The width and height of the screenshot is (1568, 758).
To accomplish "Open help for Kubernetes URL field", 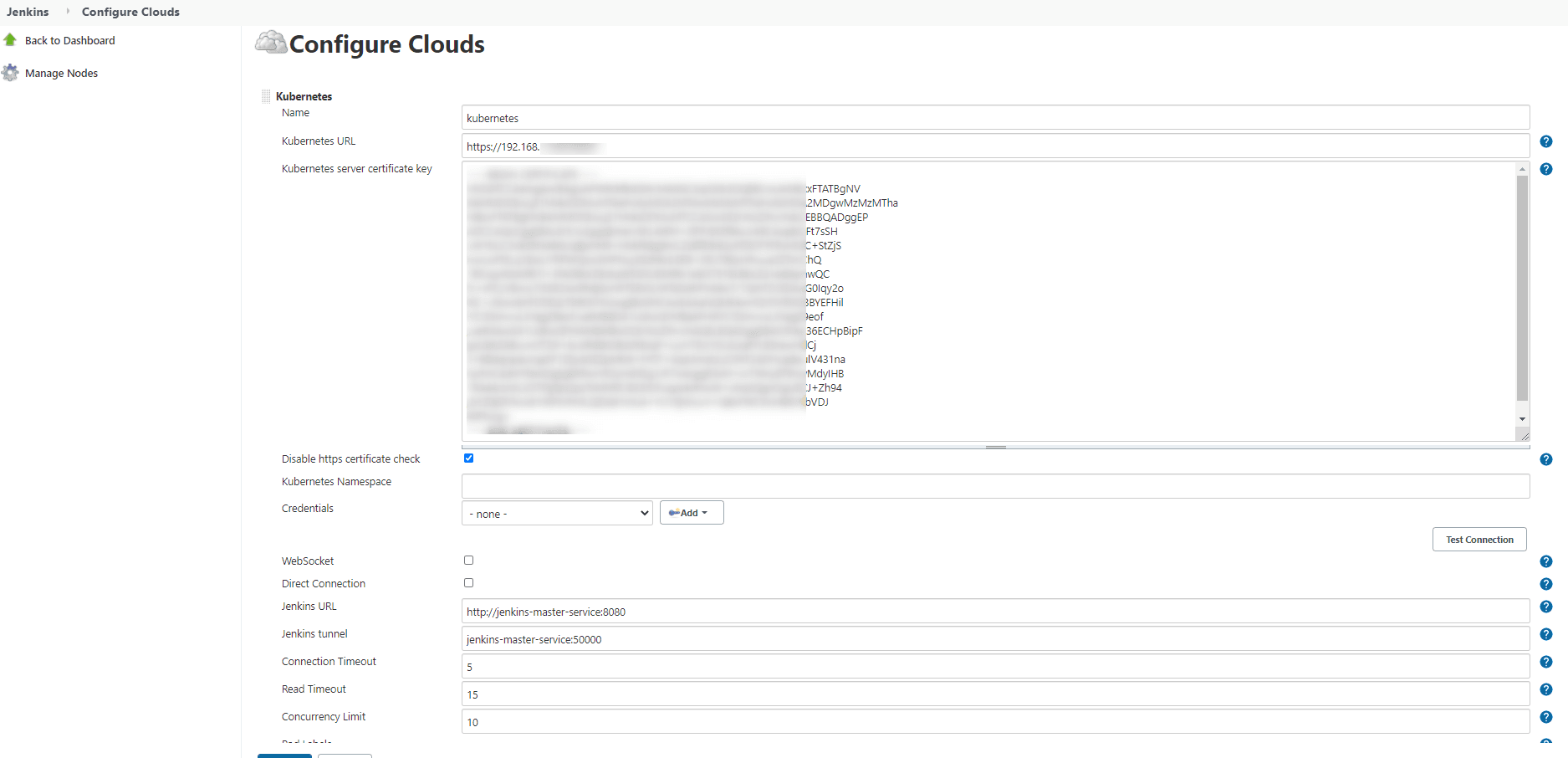I will [x=1546, y=141].
